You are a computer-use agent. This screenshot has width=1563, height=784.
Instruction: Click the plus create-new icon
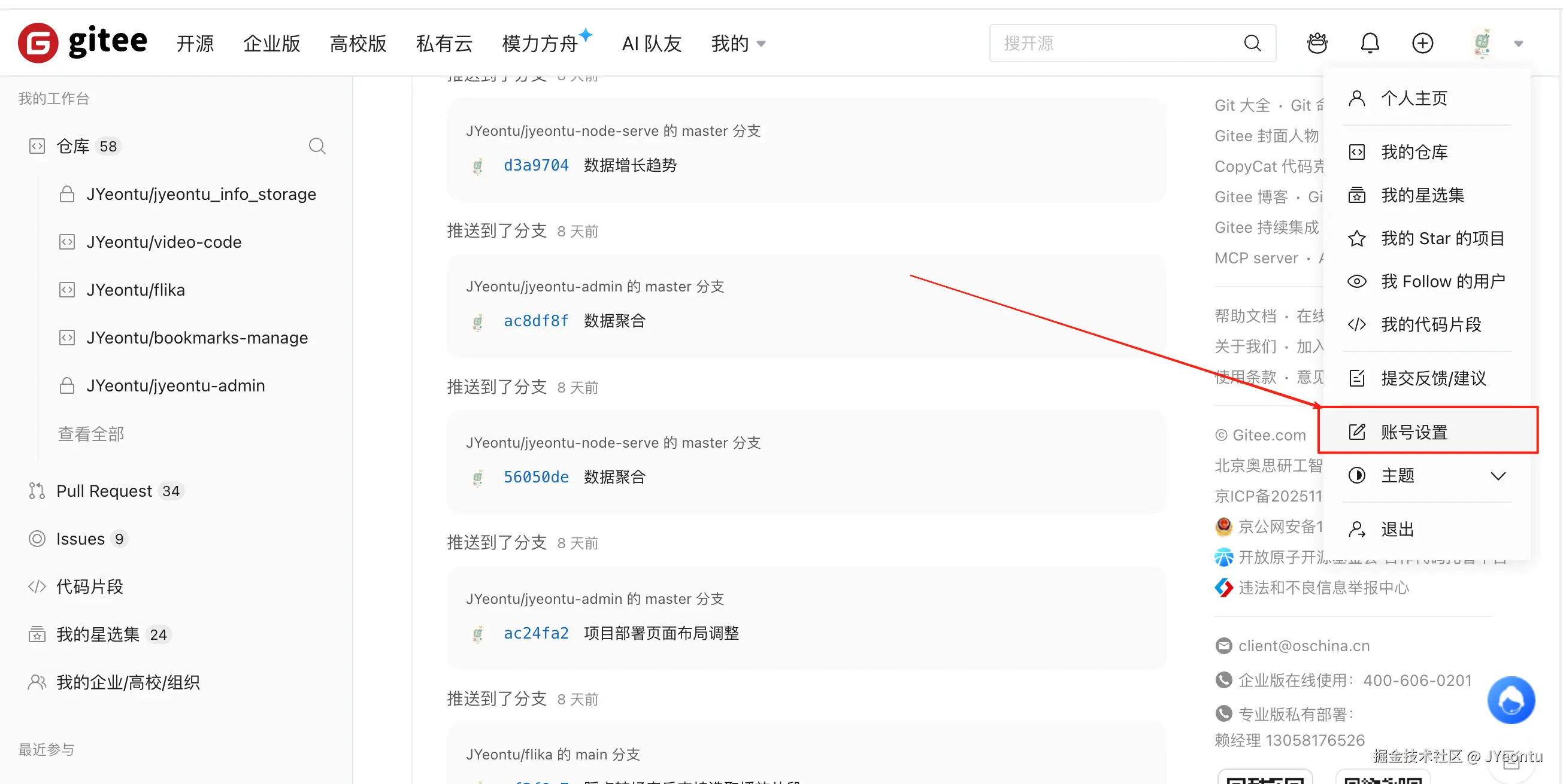pyautogui.click(x=1422, y=43)
